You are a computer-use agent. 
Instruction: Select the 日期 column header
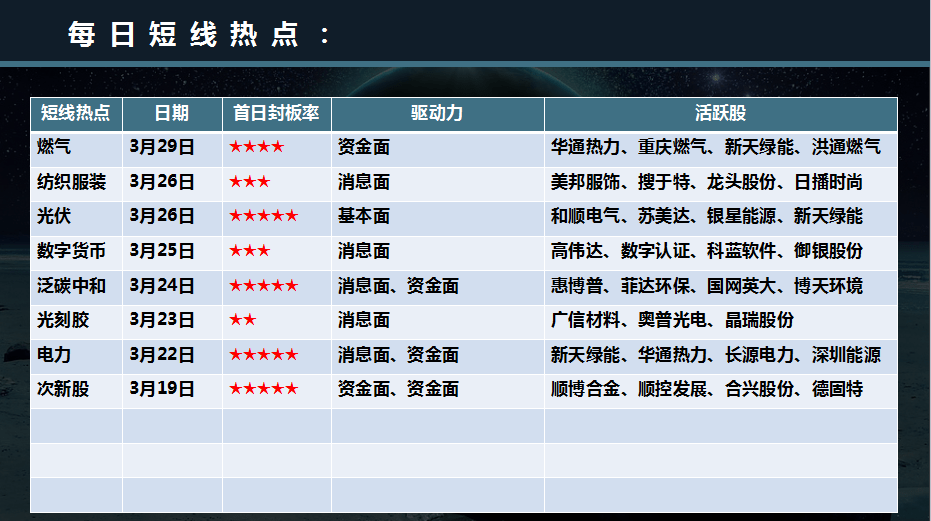coord(172,113)
